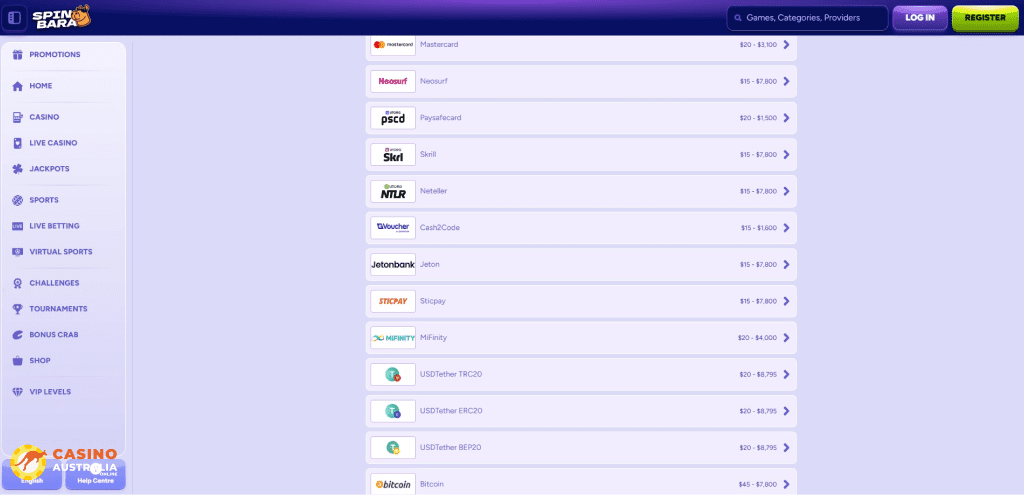
Task: Select the Cash2Code voucher logo
Action: point(393,228)
